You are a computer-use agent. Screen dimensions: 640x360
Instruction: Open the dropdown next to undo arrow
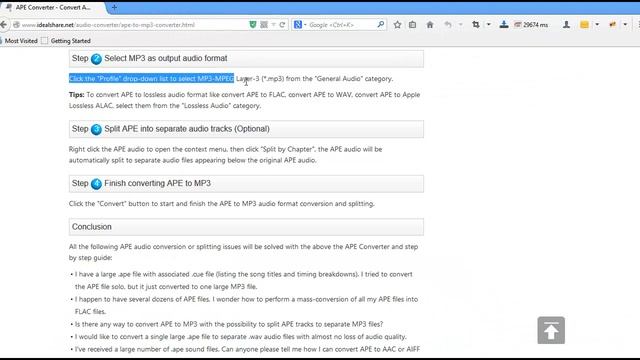[460, 25]
